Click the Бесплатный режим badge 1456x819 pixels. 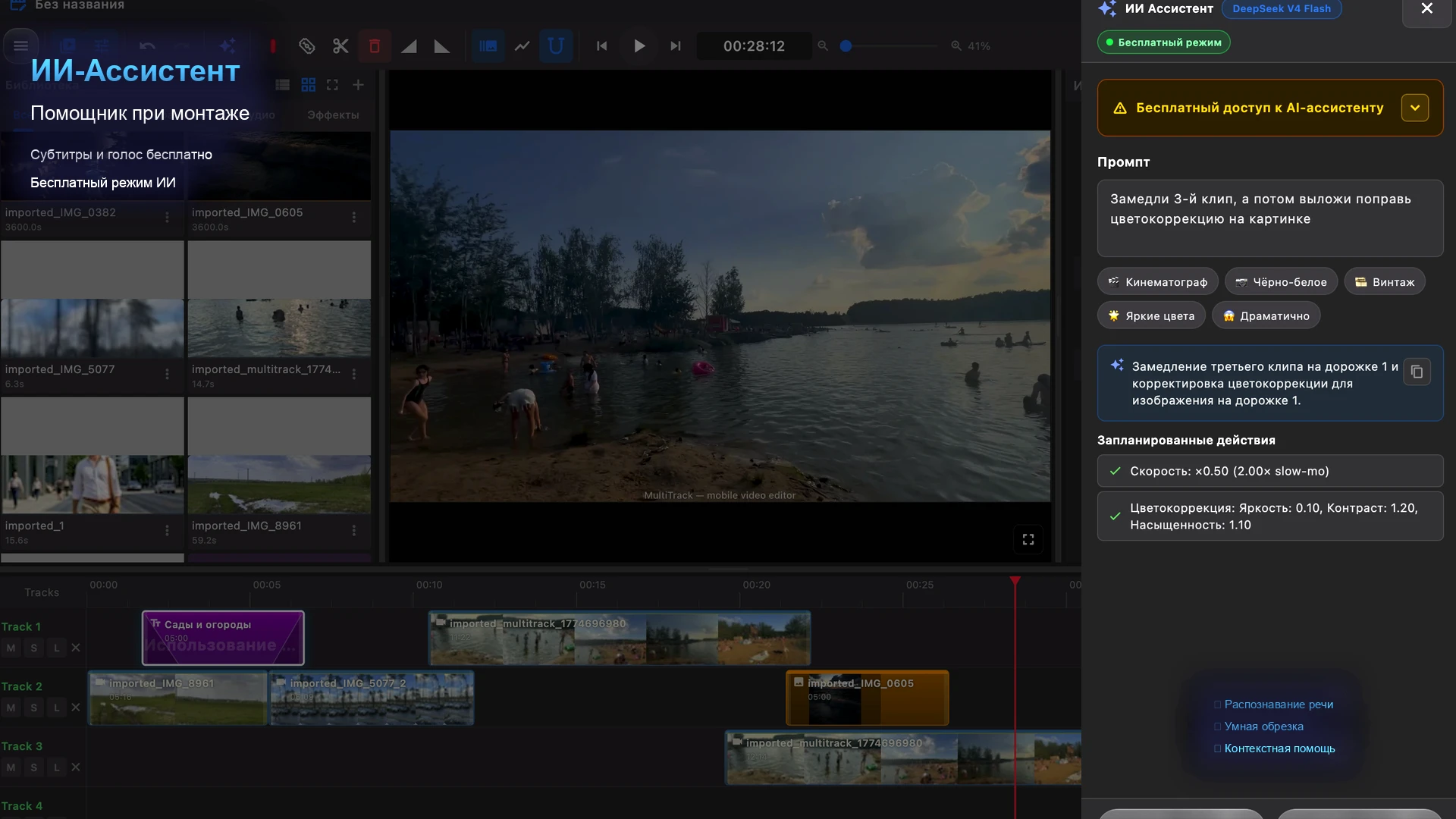pos(1163,42)
